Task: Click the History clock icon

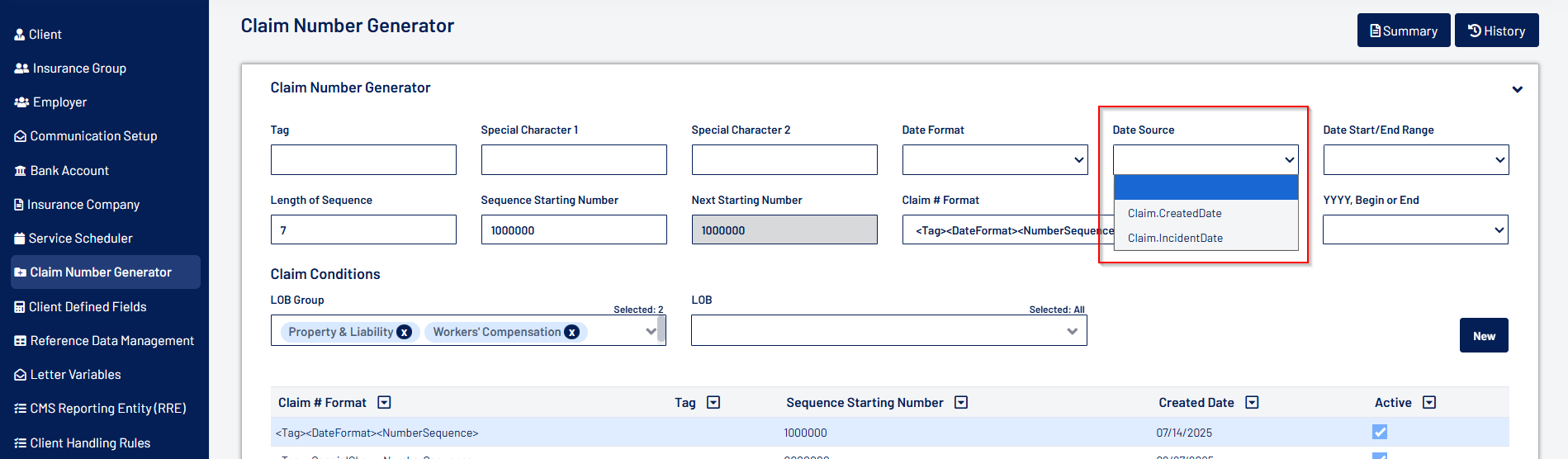Action: tap(1474, 31)
